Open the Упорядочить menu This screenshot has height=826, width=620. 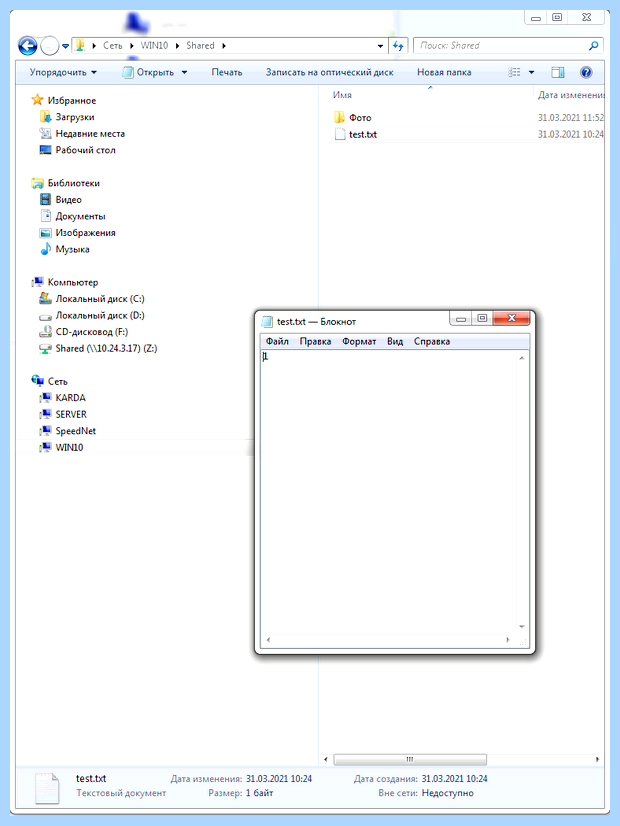[63, 72]
